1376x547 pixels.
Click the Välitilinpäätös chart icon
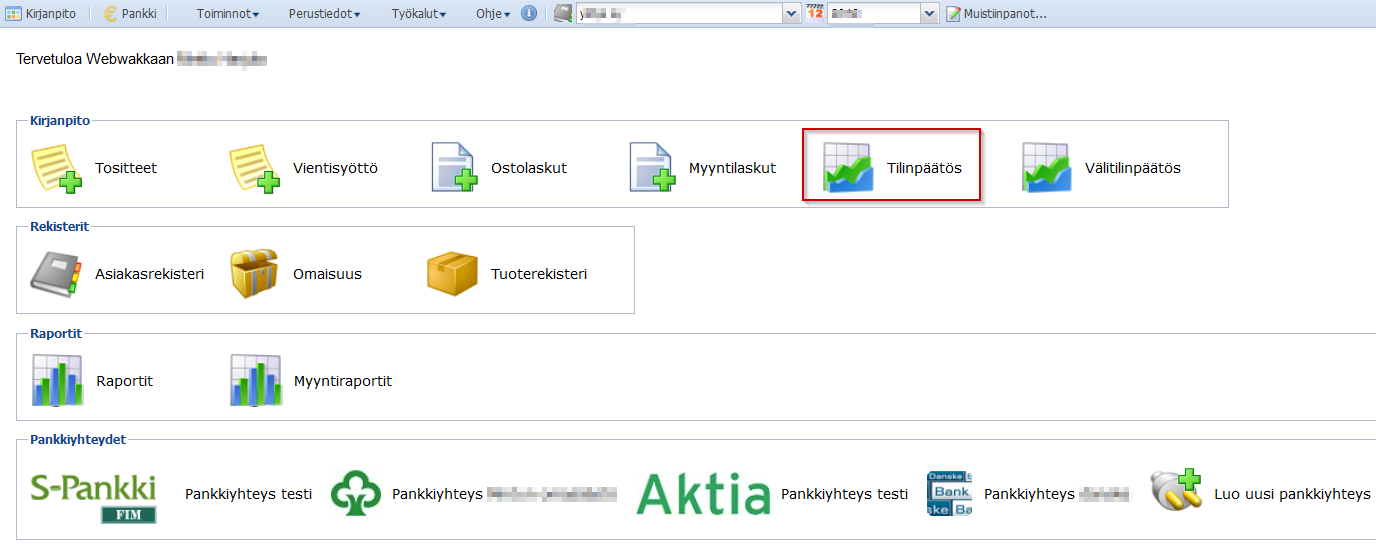1046,167
